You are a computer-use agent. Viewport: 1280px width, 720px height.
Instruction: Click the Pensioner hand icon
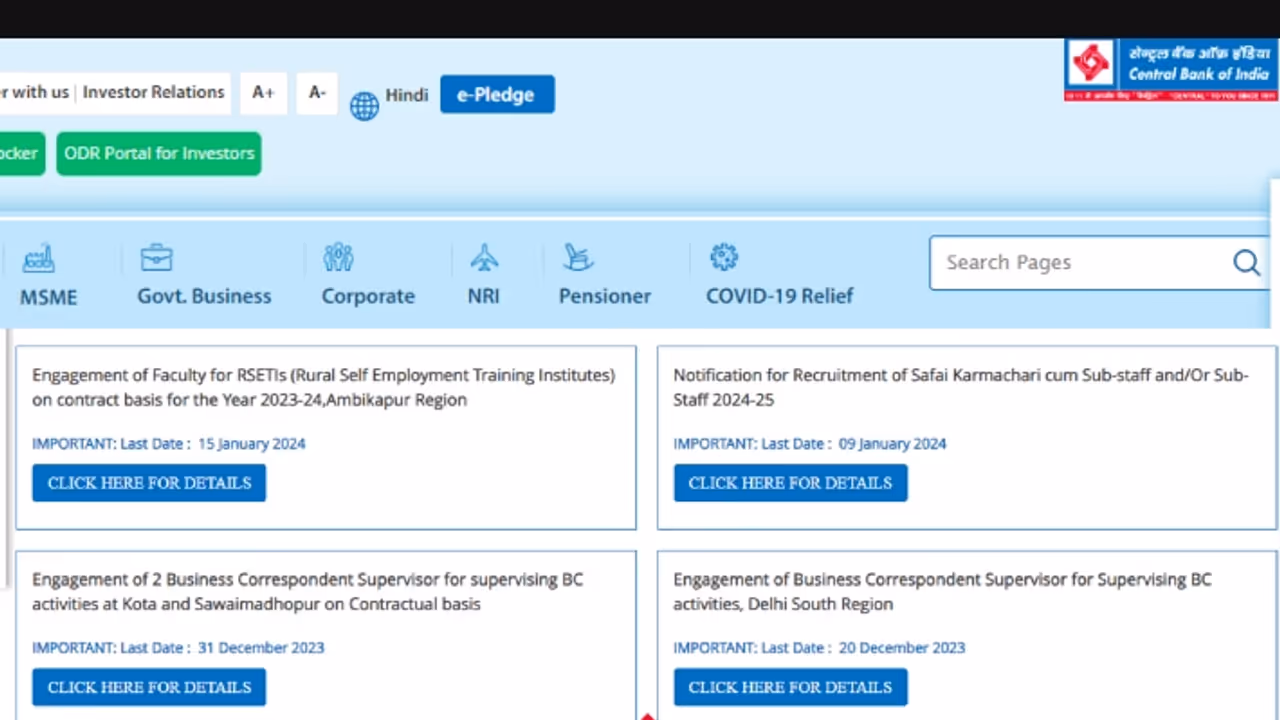[578, 258]
